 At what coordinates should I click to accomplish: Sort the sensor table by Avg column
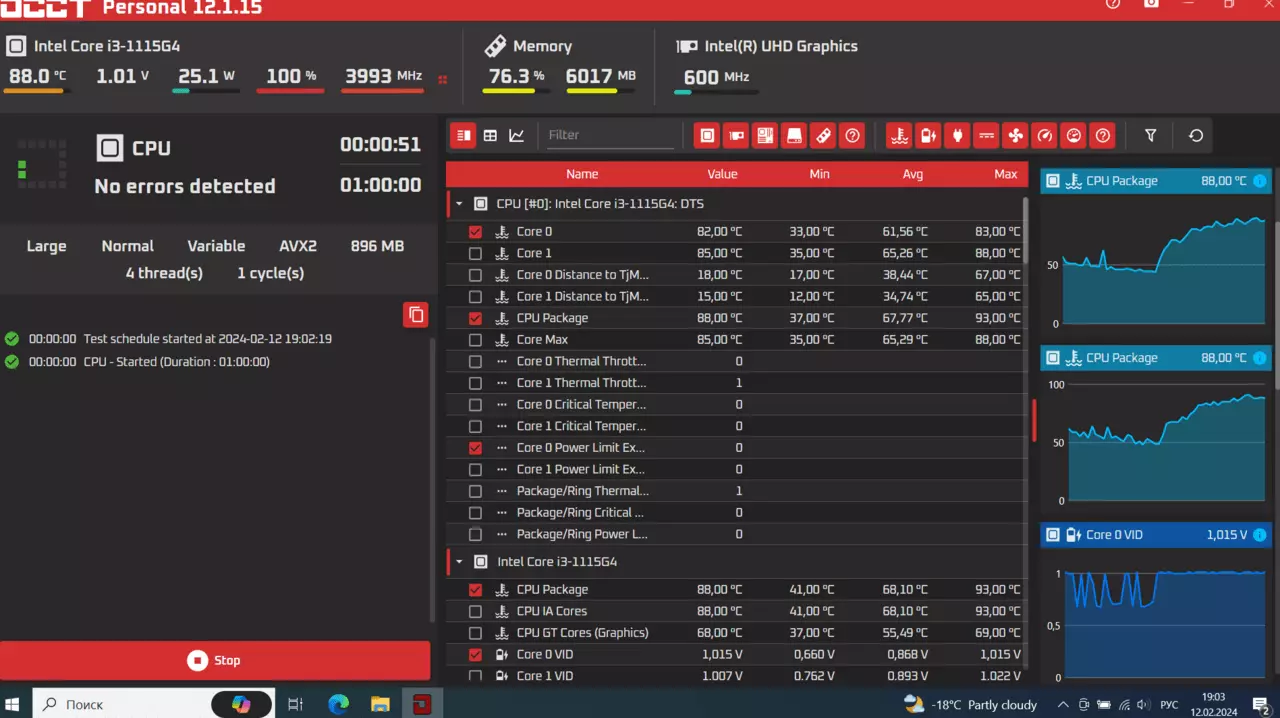click(x=912, y=174)
